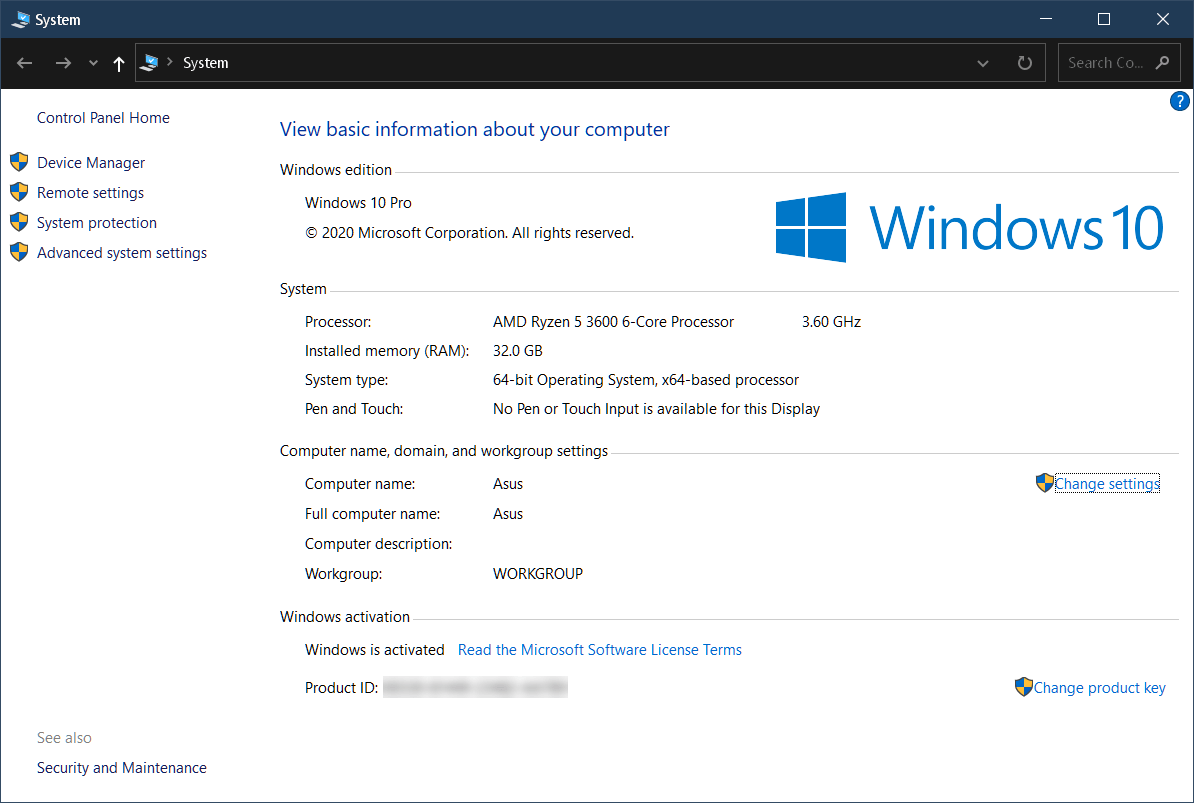Open System protection link

(x=97, y=223)
